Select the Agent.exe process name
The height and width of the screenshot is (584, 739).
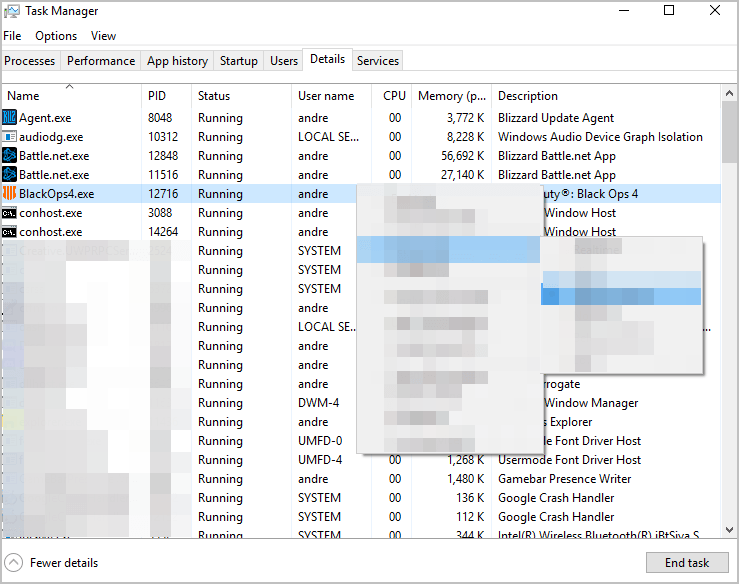[45, 118]
